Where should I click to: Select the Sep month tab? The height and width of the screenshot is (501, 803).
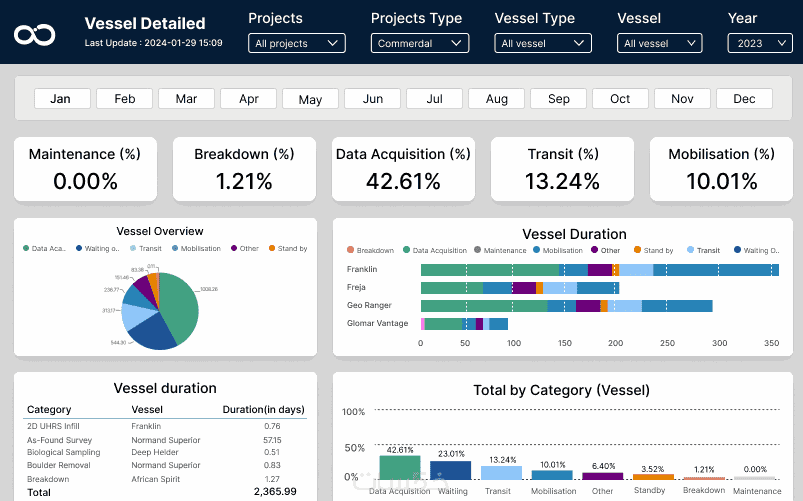[x=558, y=99]
